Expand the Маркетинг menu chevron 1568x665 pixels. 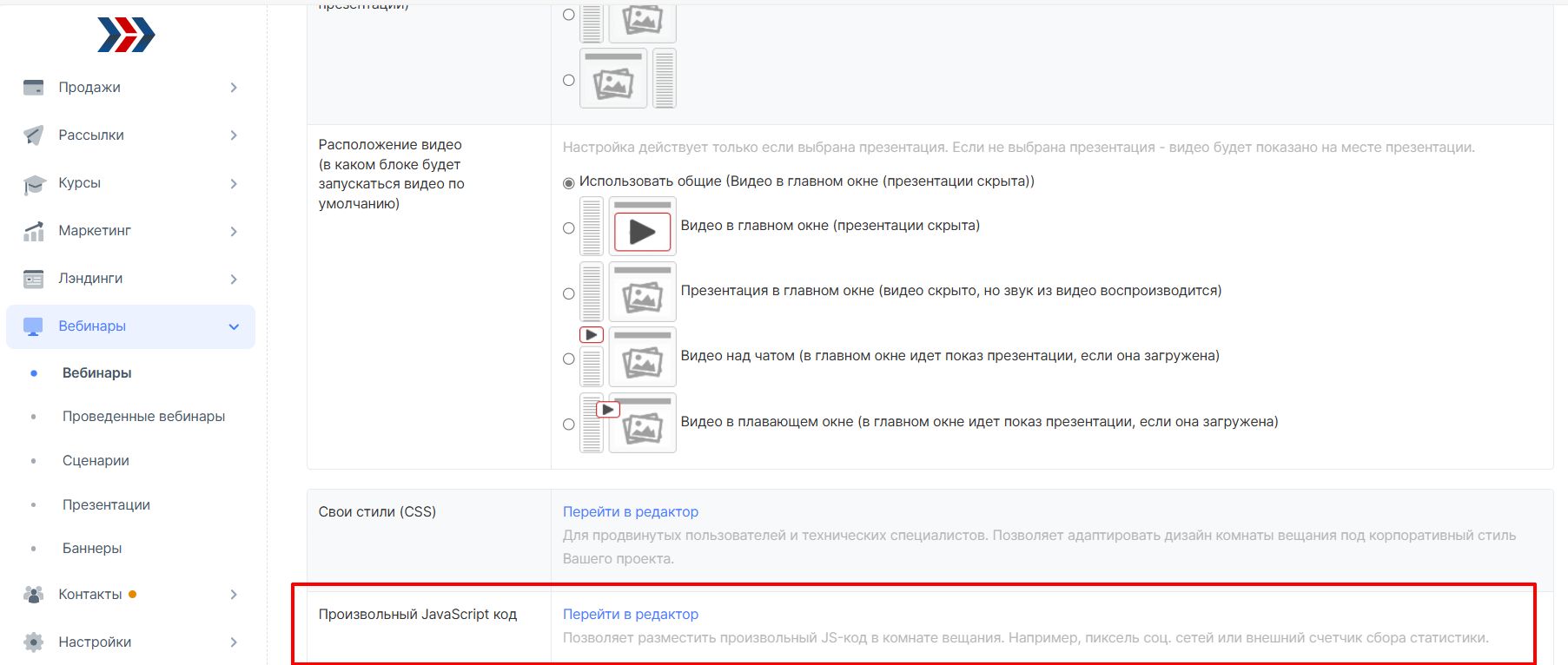234,231
